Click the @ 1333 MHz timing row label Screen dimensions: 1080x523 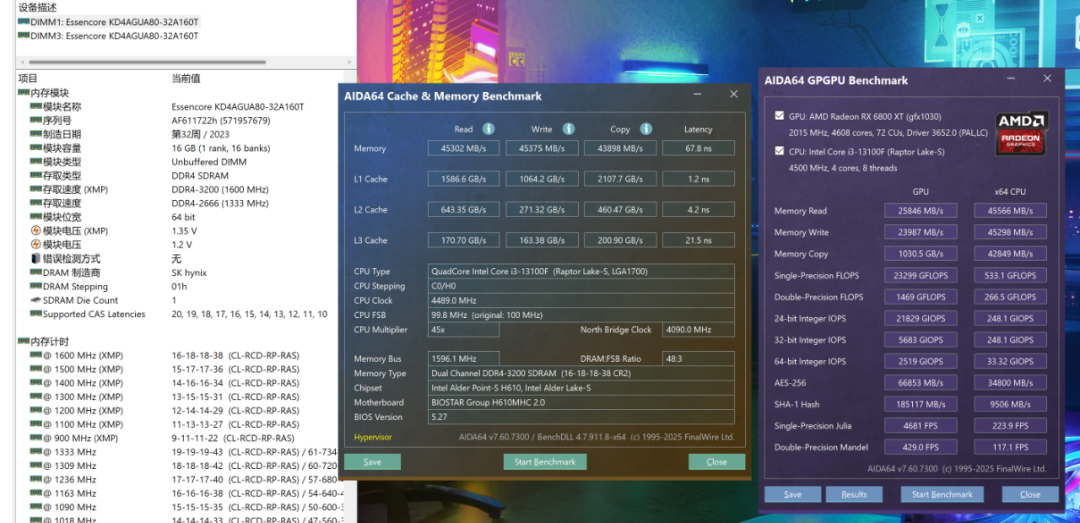[x=70, y=452]
